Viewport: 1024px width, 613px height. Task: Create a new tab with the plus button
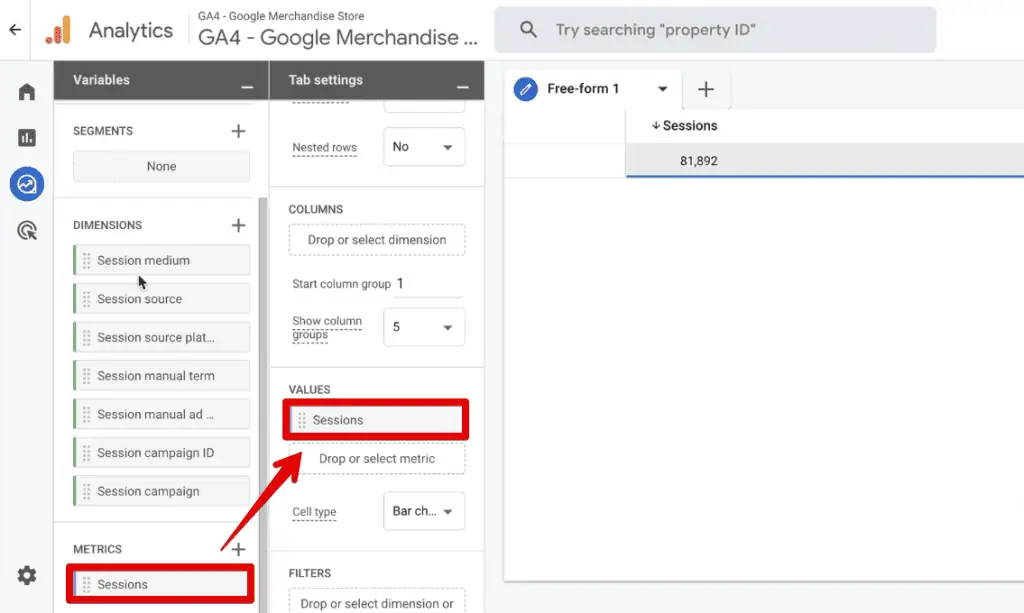pyautogui.click(x=706, y=89)
